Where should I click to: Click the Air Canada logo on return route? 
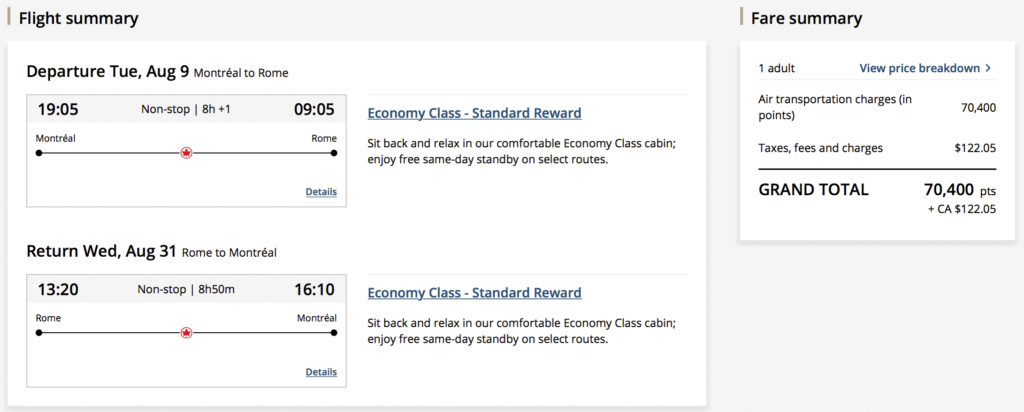point(186,333)
